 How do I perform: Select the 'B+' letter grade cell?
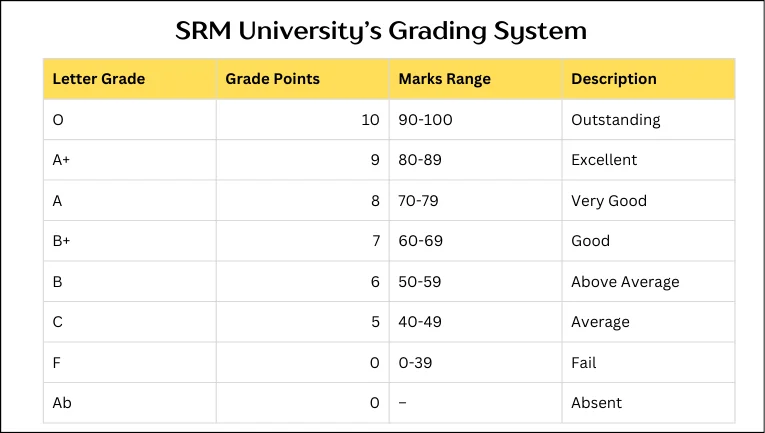point(64,241)
